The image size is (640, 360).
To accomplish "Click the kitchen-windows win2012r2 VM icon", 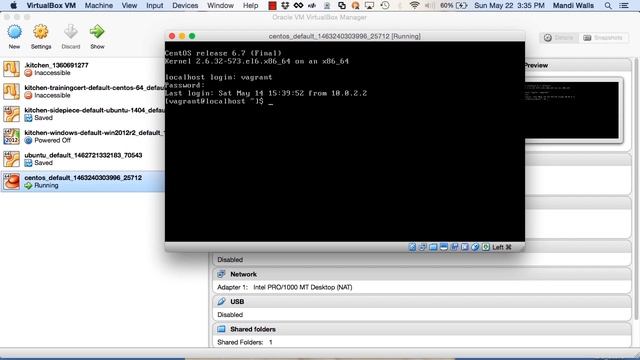I will pos(11,136).
